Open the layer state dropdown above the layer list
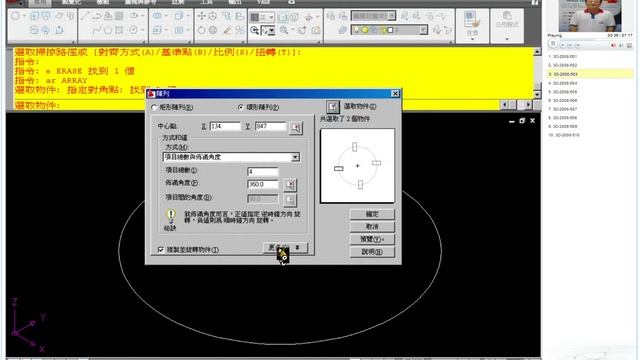The image size is (640, 360). (x=373, y=16)
